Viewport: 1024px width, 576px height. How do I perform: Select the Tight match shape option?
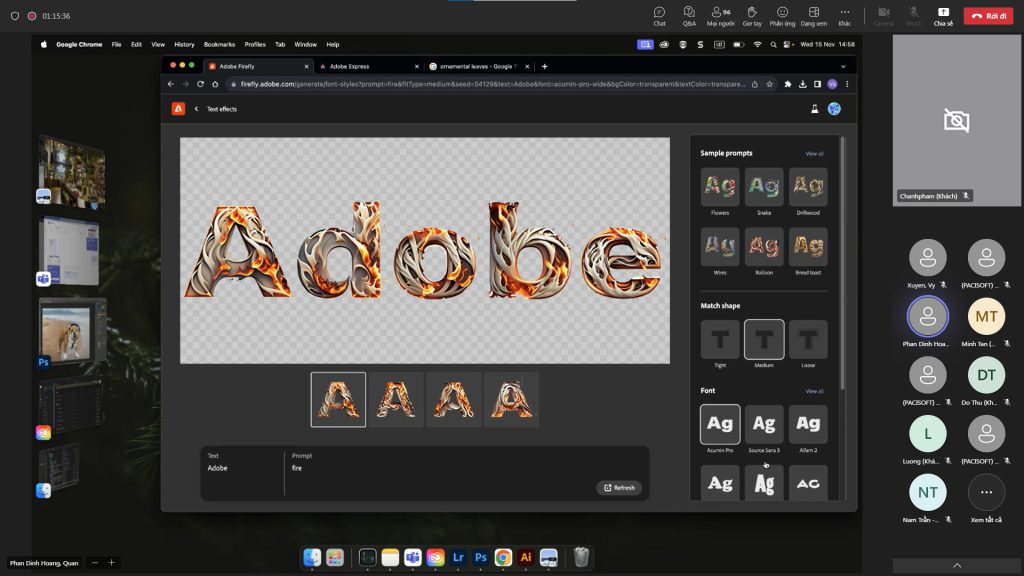pos(720,340)
